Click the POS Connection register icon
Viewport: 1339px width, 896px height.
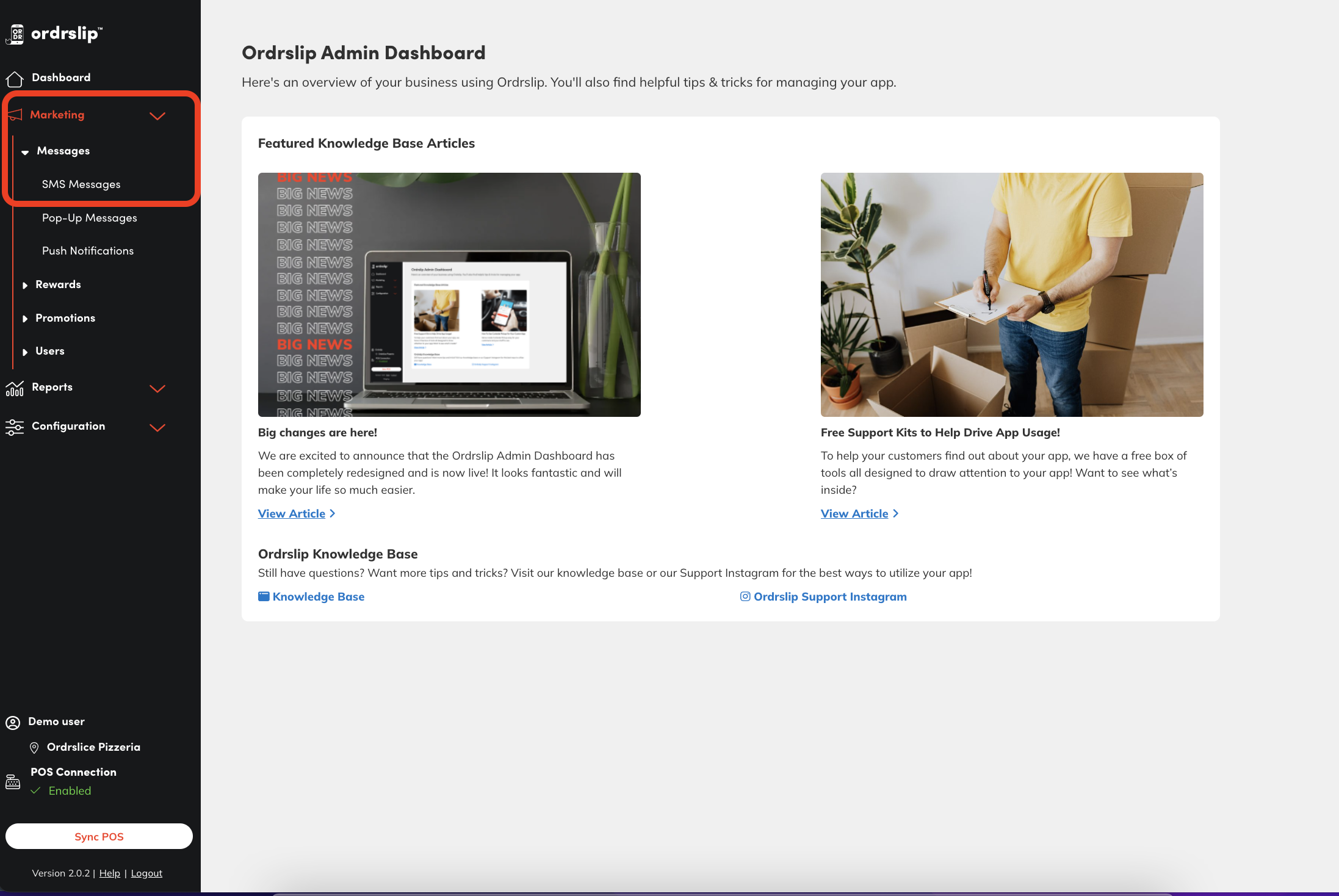(x=13, y=782)
